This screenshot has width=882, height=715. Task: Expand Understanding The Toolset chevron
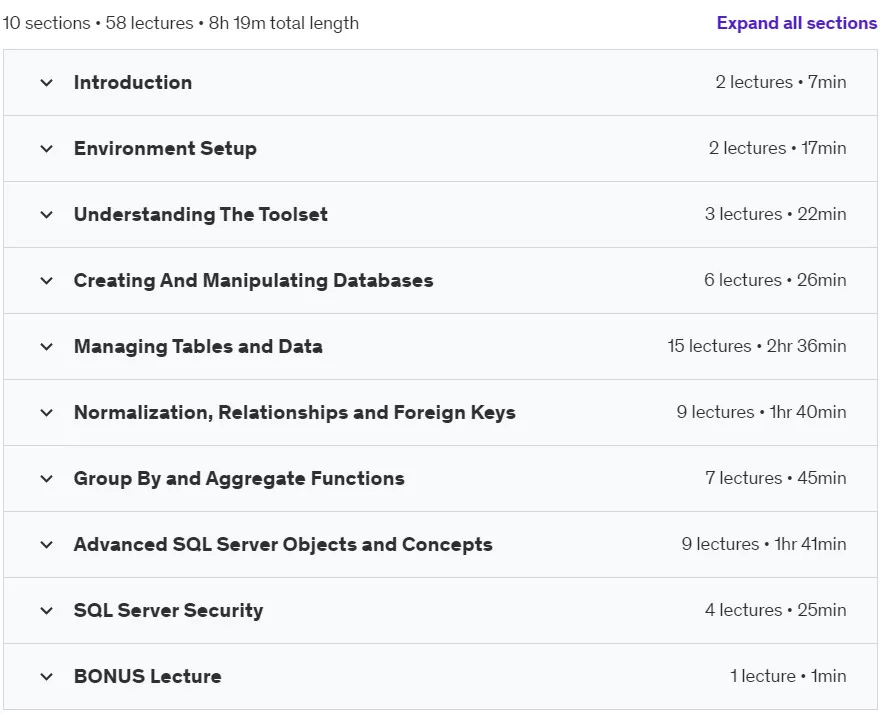tap(47, 214)
